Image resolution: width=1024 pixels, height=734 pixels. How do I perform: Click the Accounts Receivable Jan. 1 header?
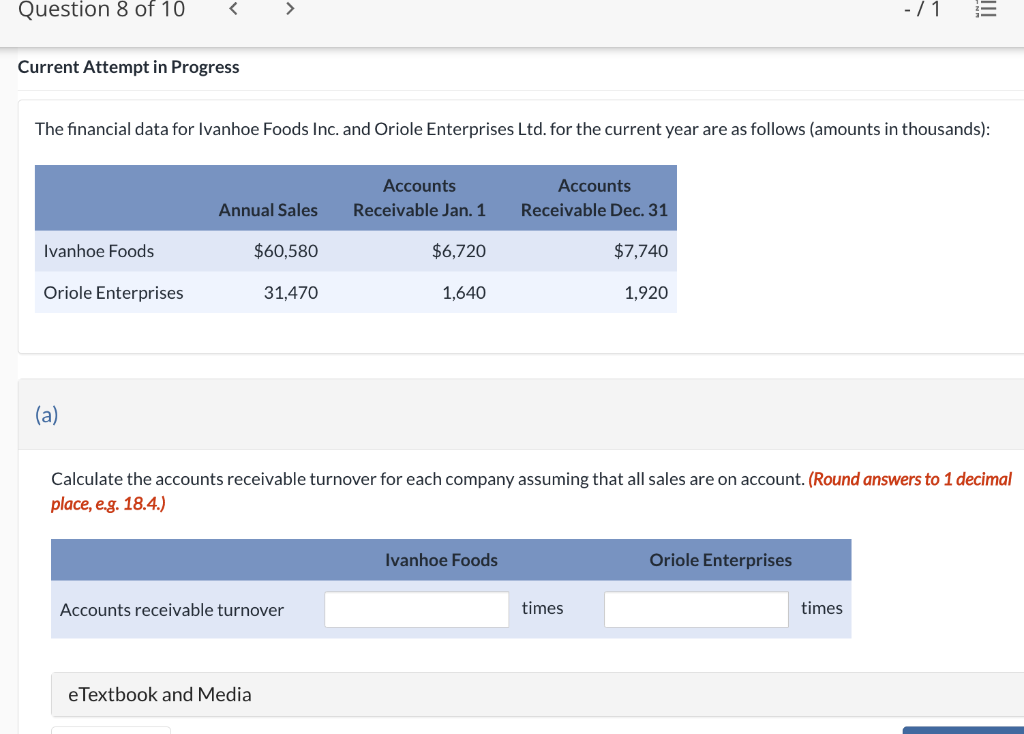419,197
